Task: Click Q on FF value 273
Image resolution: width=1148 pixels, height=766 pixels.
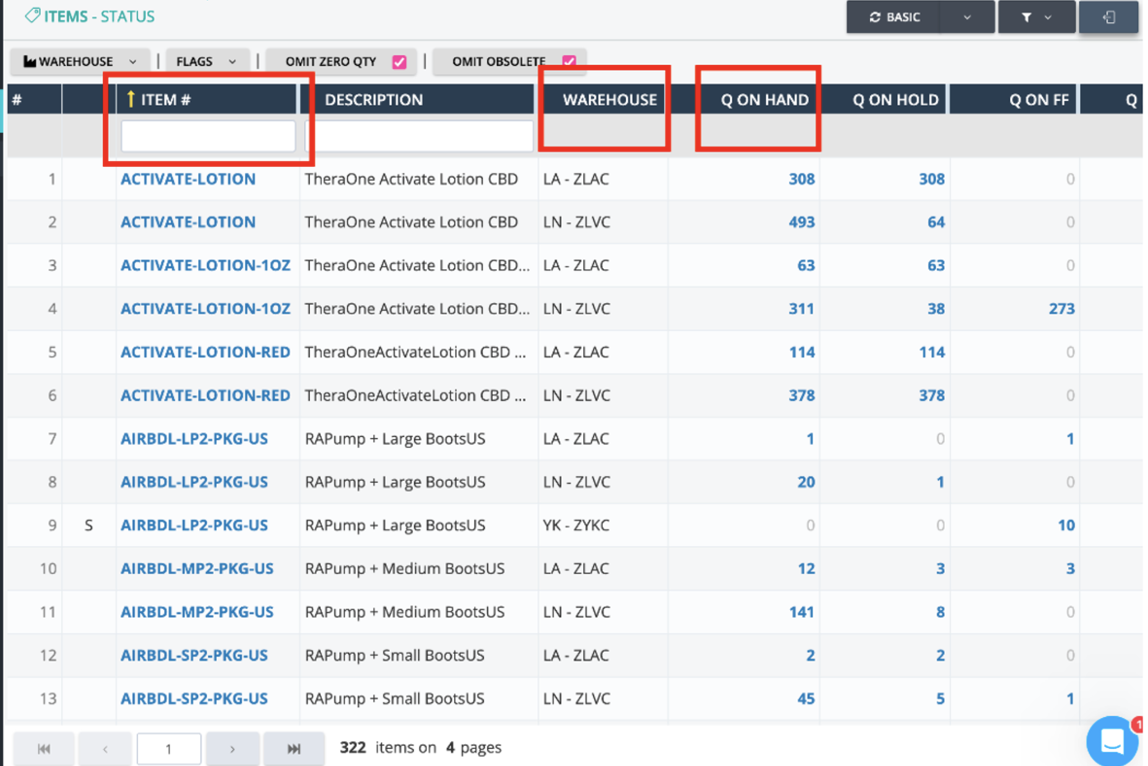Action: [x=1062, y=308]
